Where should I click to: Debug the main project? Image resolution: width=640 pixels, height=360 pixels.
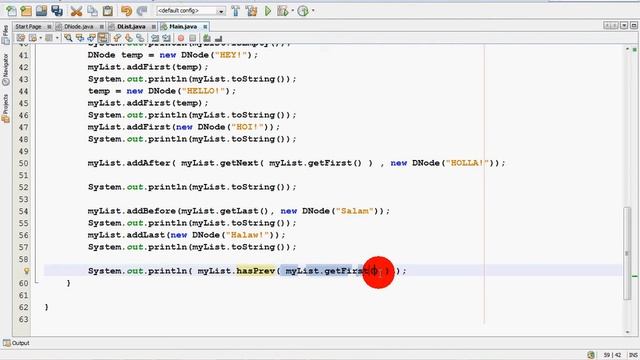(x=282, y=11)
